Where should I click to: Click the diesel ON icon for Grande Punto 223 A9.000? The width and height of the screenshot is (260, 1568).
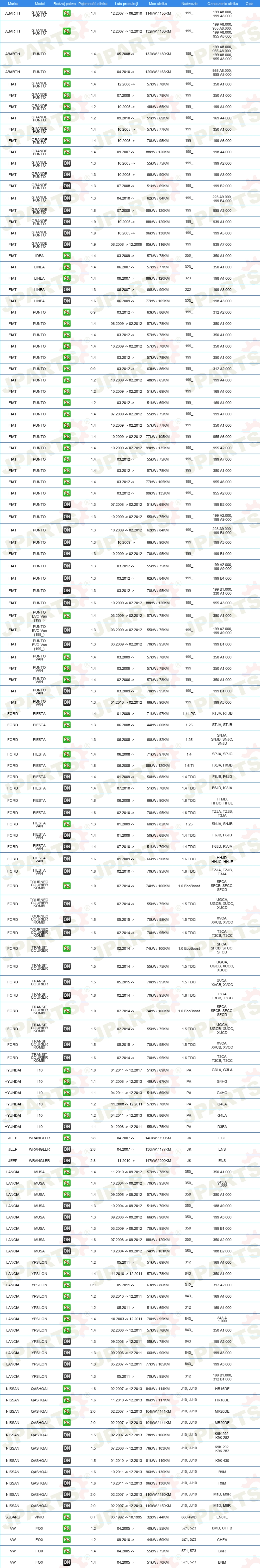67,198
